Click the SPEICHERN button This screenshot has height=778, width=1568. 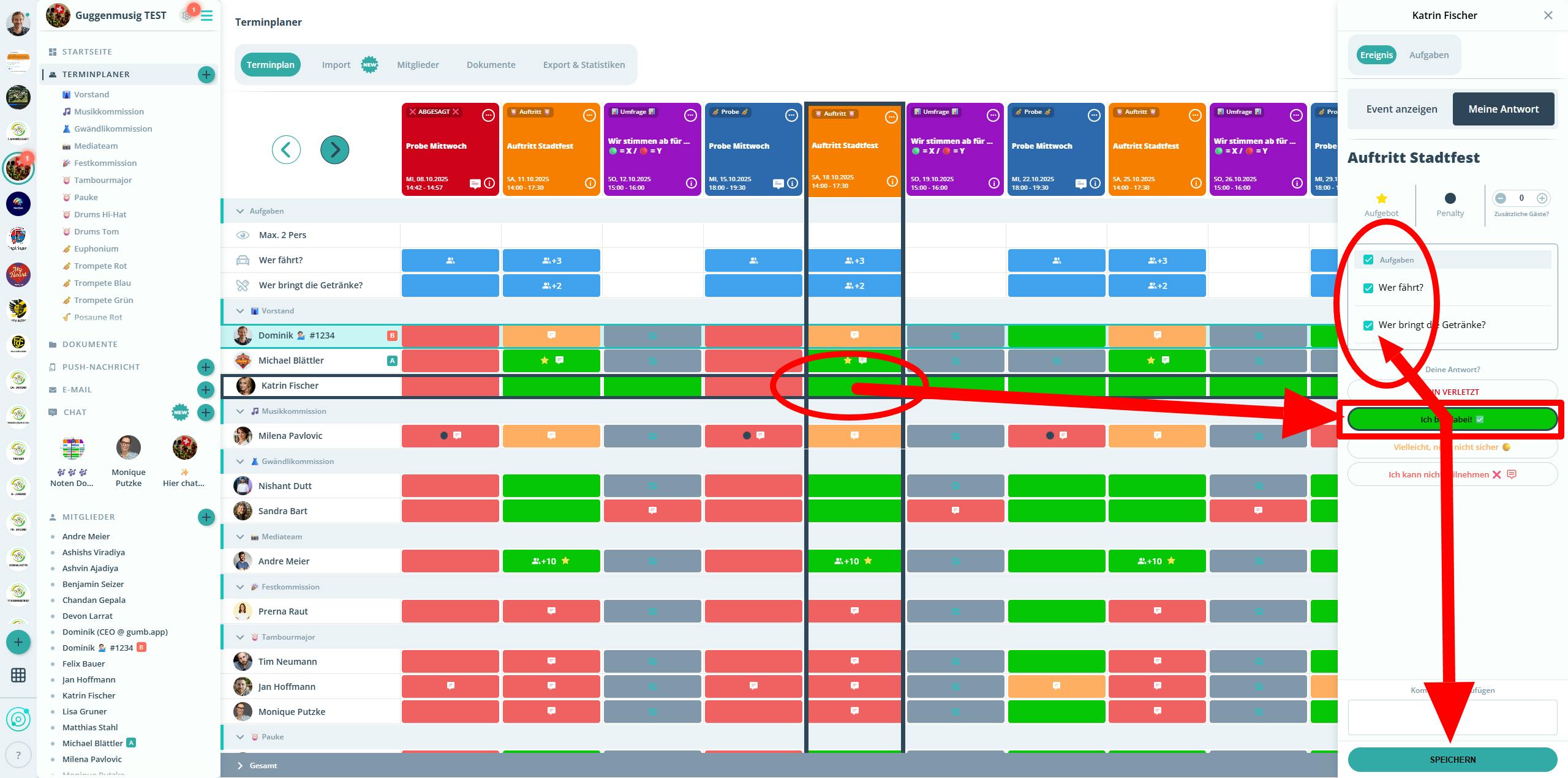(x=1452, y=760)
